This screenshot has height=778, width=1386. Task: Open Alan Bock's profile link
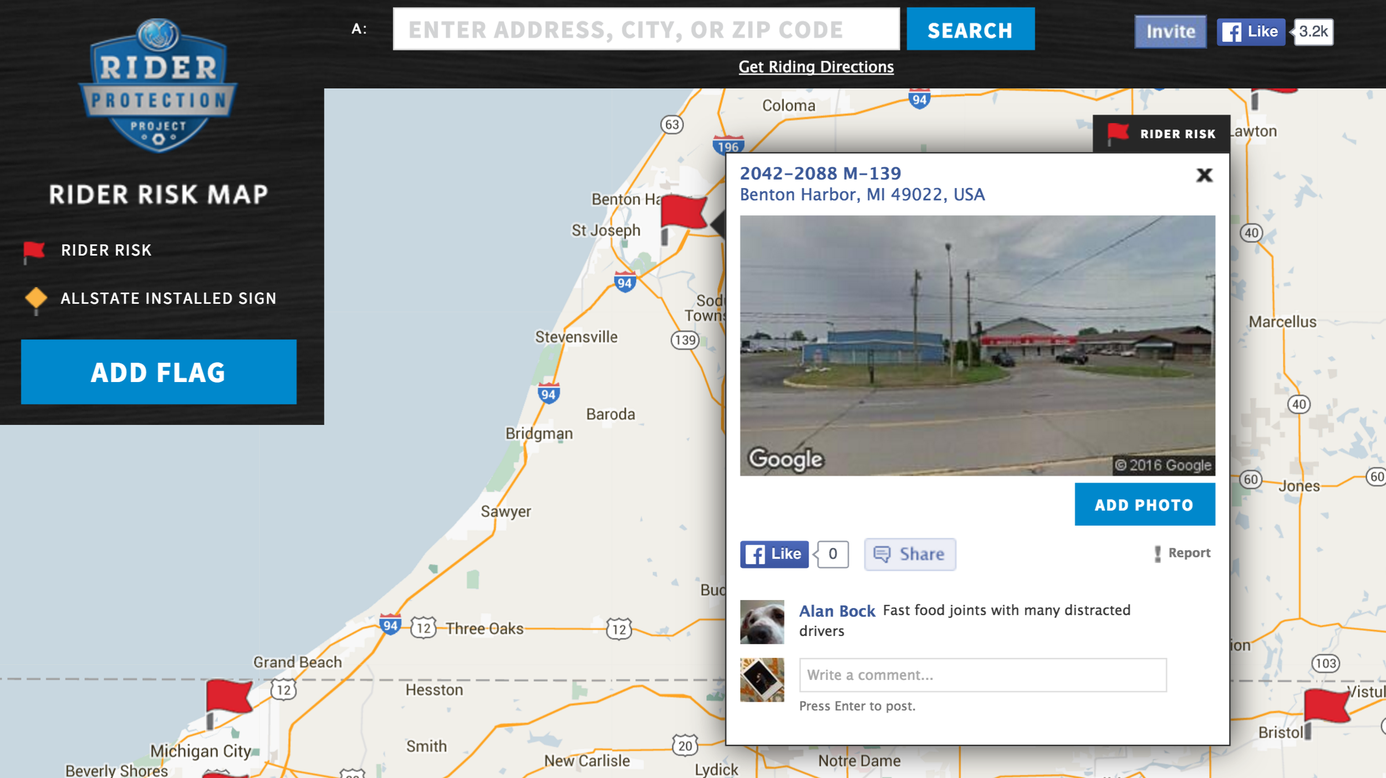pos(837,611)
